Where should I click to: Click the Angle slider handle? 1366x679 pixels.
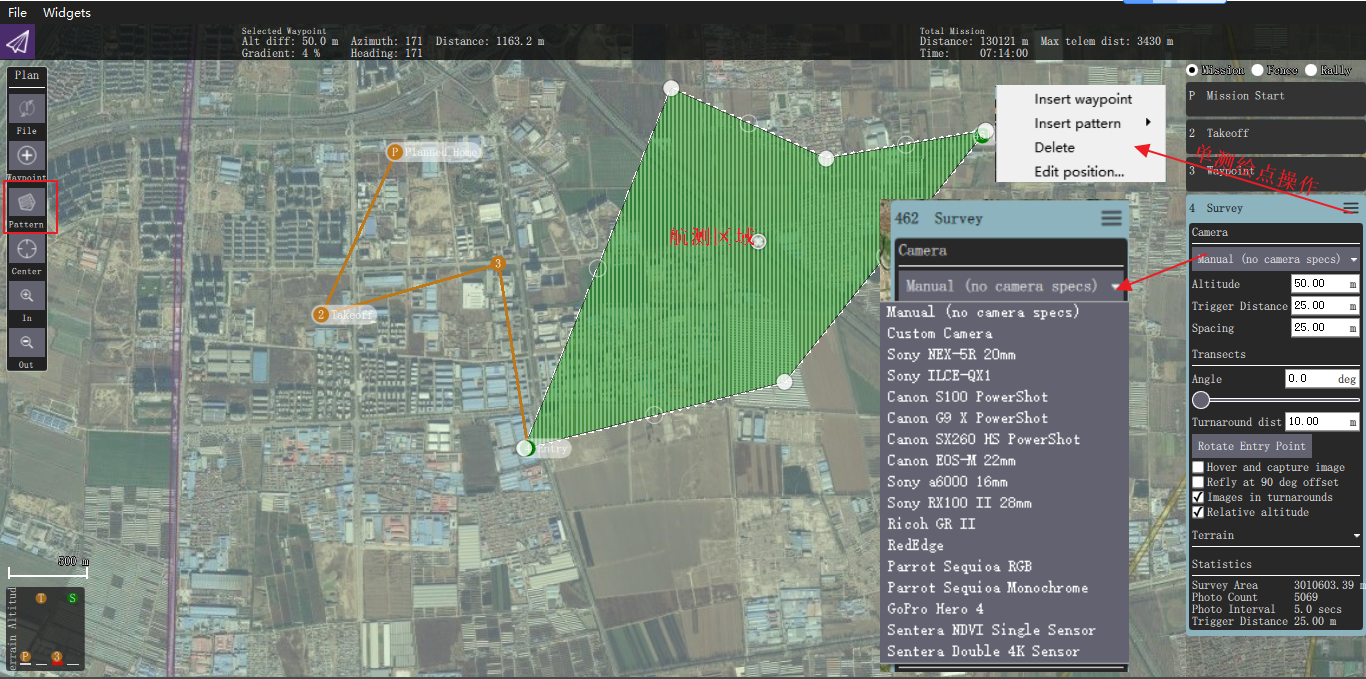click(x=1202, y=400)
